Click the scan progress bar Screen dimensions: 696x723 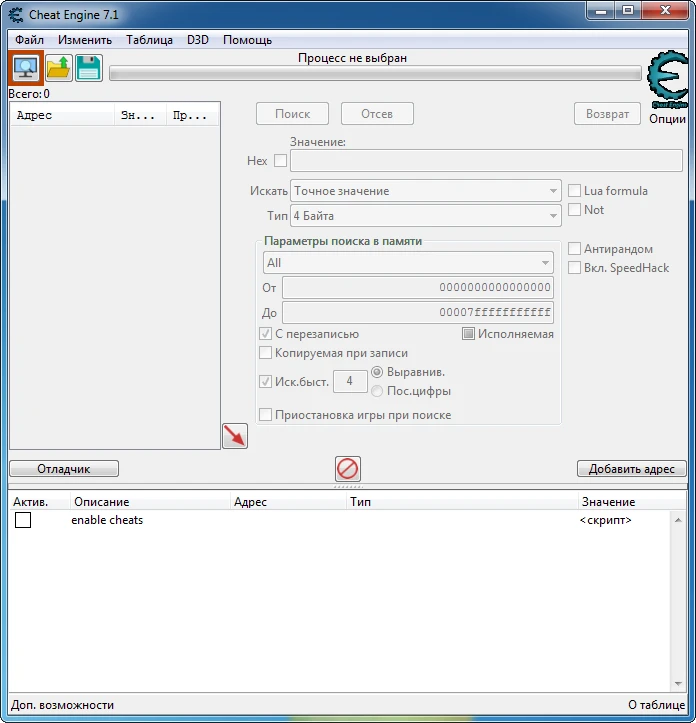(375, 73)
